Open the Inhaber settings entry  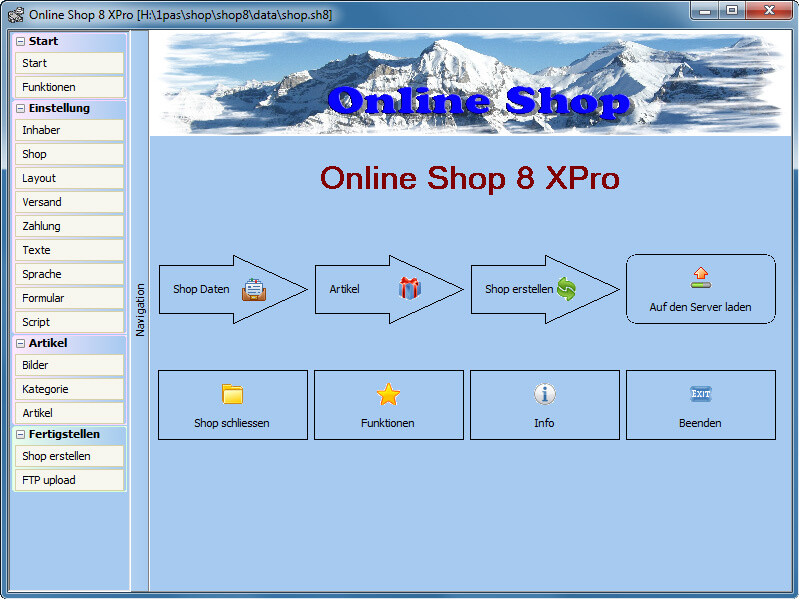click(x=69, y=130)
